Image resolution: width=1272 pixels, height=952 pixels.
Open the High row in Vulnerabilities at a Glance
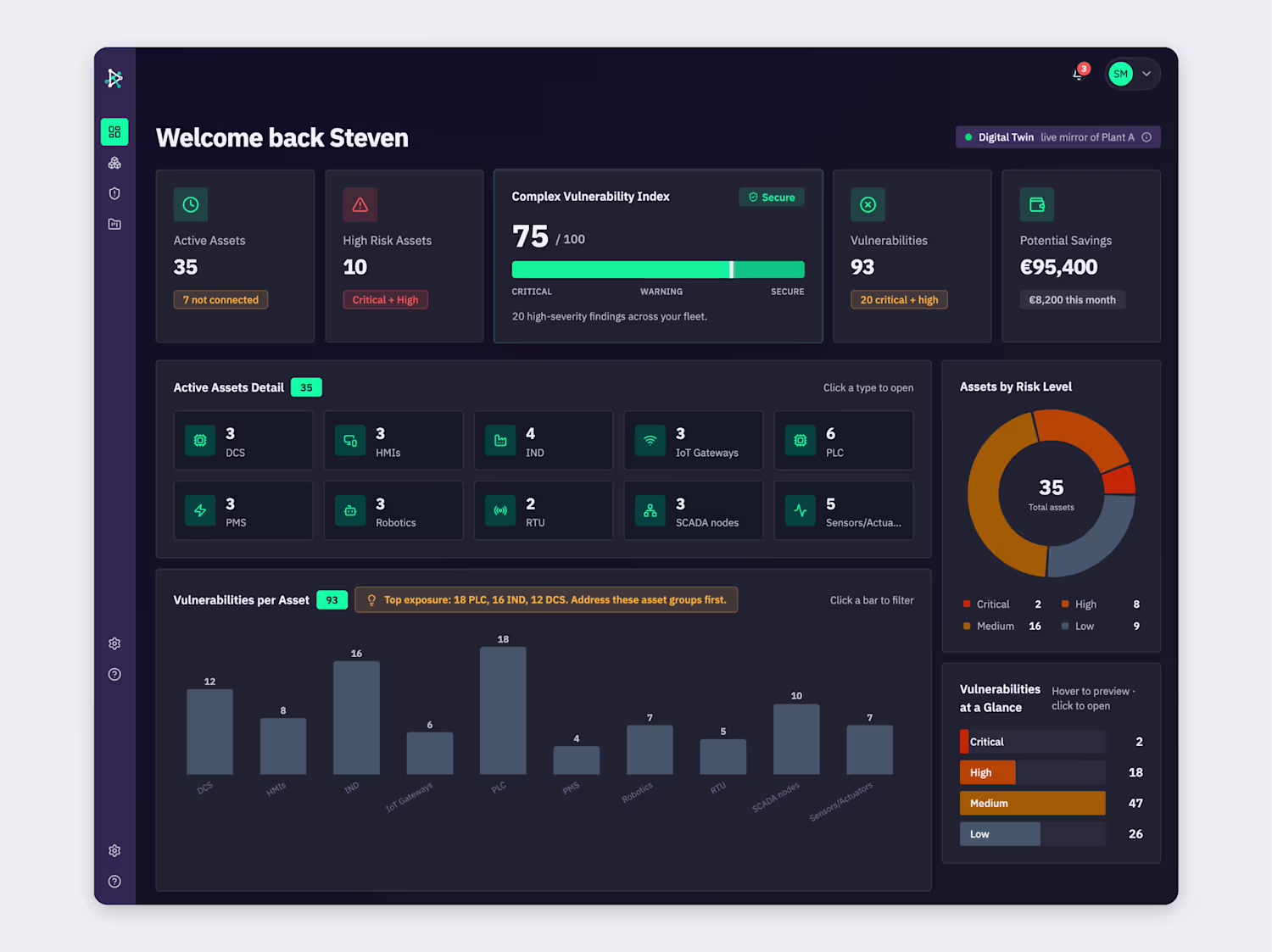1052,772
